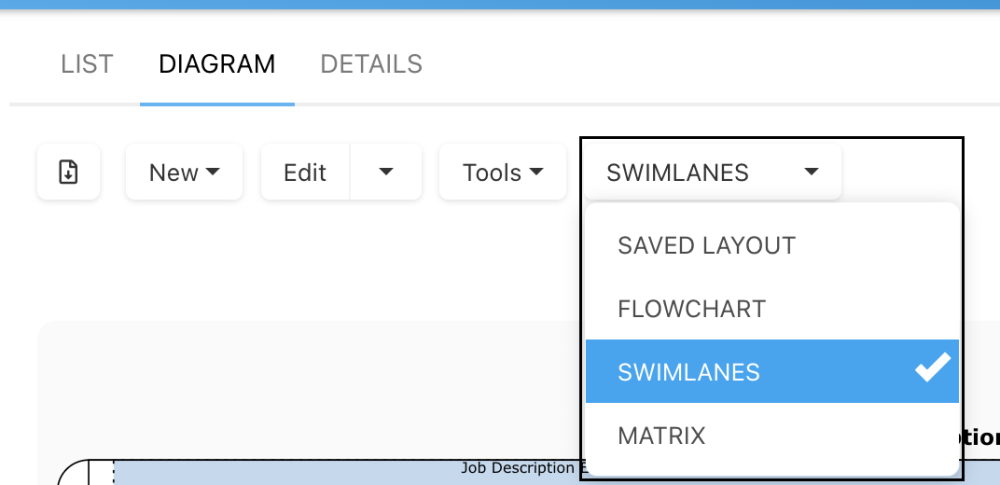Click the arrow on the SWIMLANES layout selector
The height and width of the screenshot is (485, 1000).
click(x=811, y=172)
